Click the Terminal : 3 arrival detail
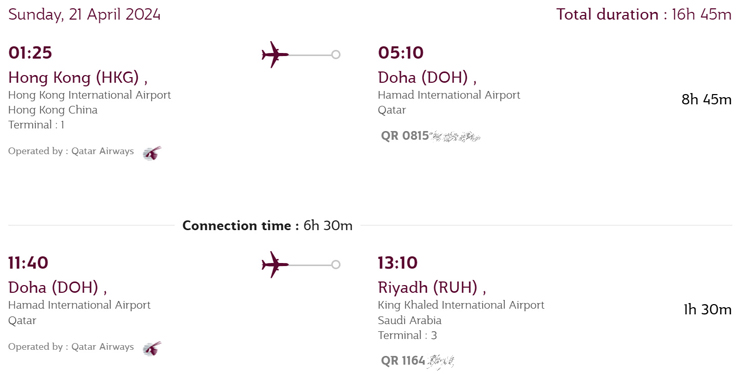The width and height of the screenshot is (739, 374). (x=407, y=335)
